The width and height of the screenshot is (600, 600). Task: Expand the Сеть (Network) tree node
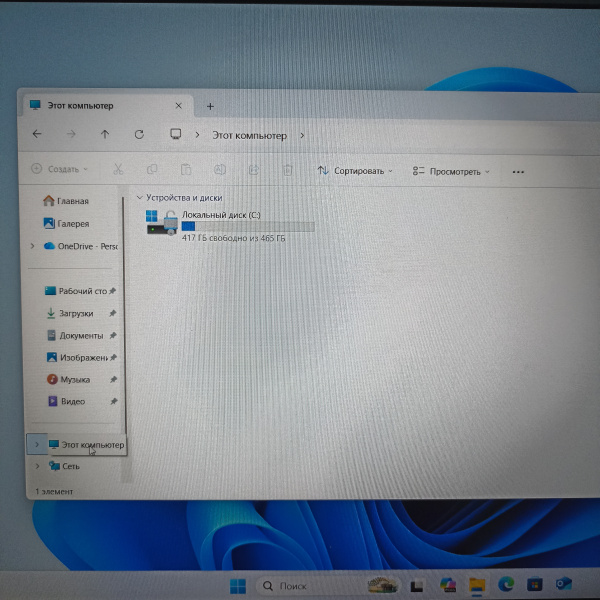[37, 466]
